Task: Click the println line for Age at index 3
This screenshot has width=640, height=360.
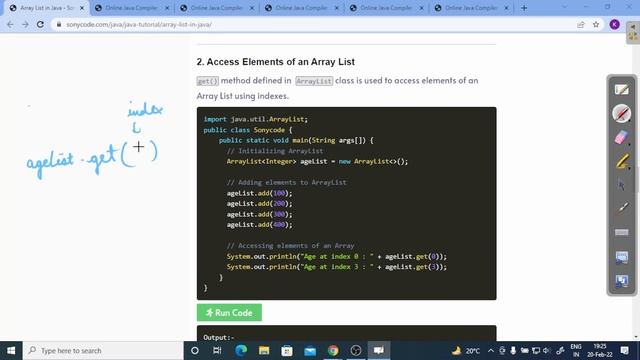Action: click(x=337, y=267)
